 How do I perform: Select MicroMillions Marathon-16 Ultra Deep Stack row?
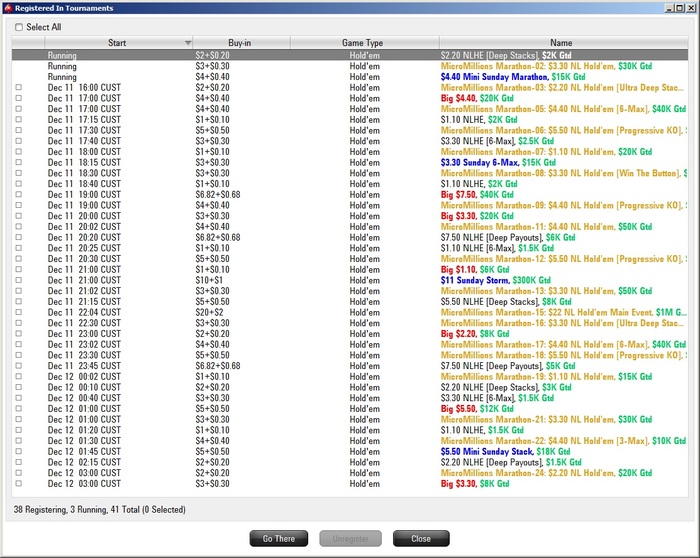350,323
